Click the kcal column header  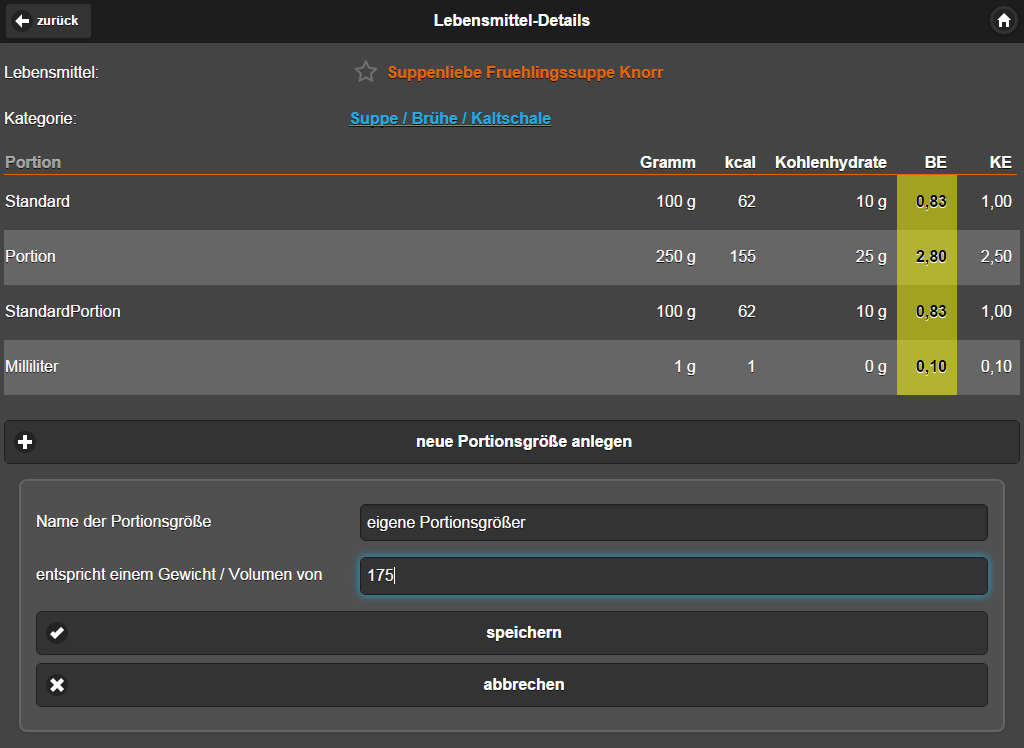(740, 162)
